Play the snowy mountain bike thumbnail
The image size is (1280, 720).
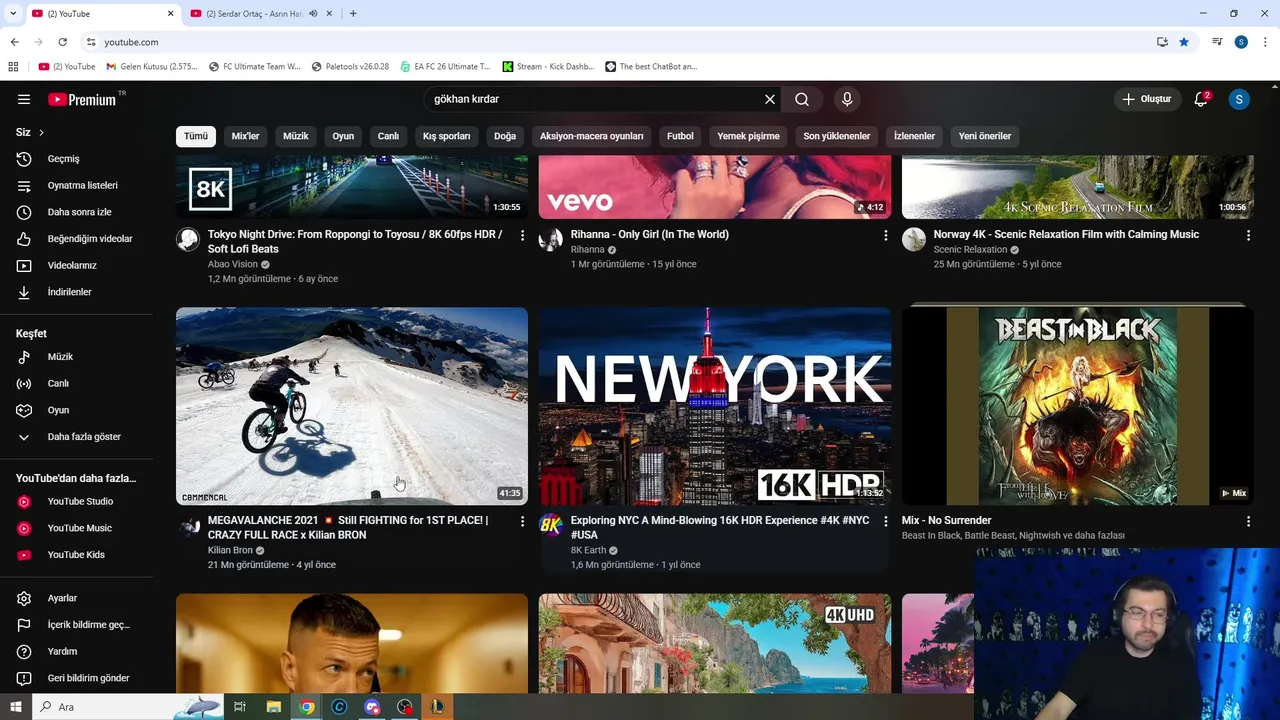point(352,406)
